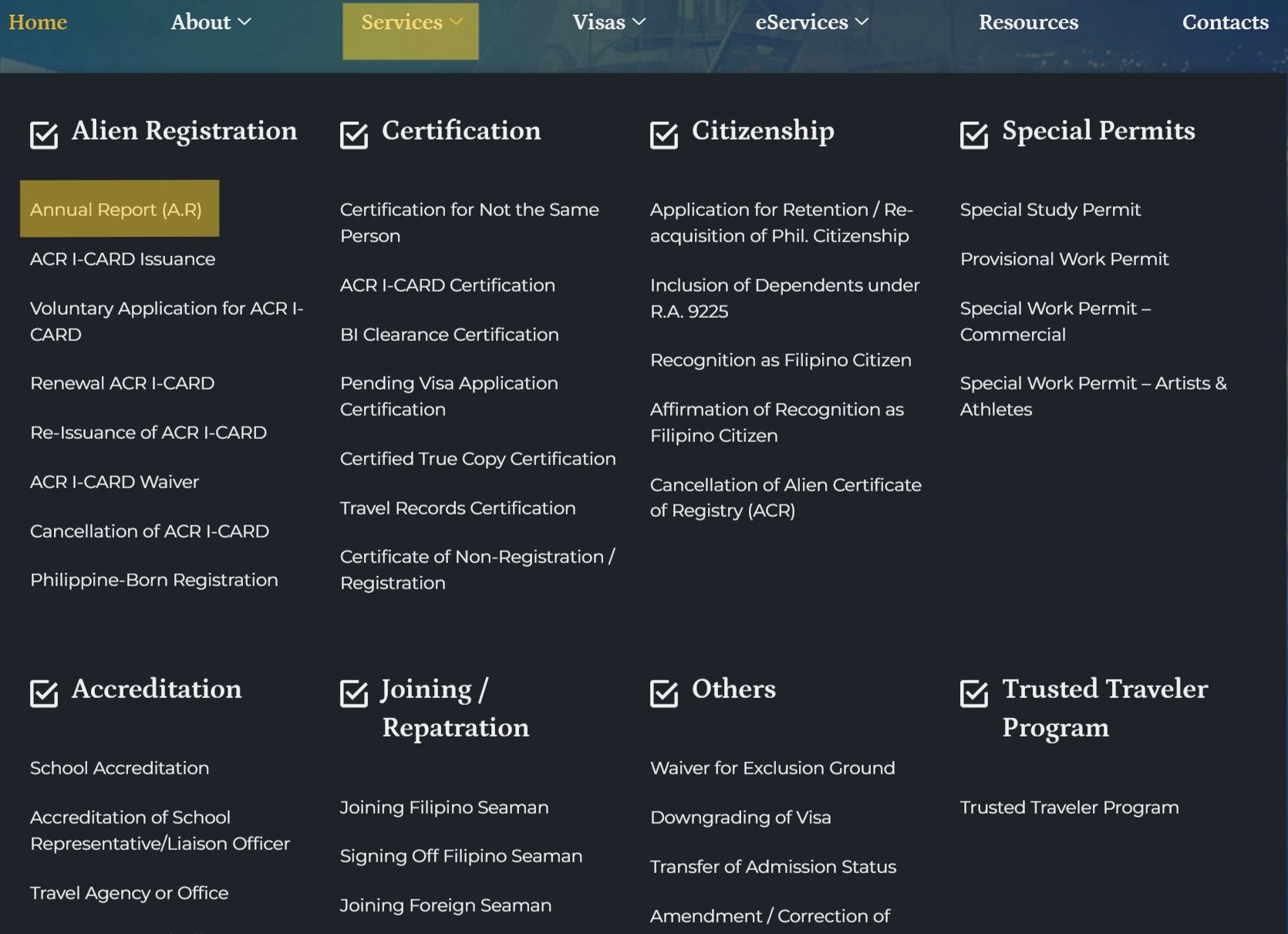
Task: Open the Resources menu item
Action: pos(1029,22)
